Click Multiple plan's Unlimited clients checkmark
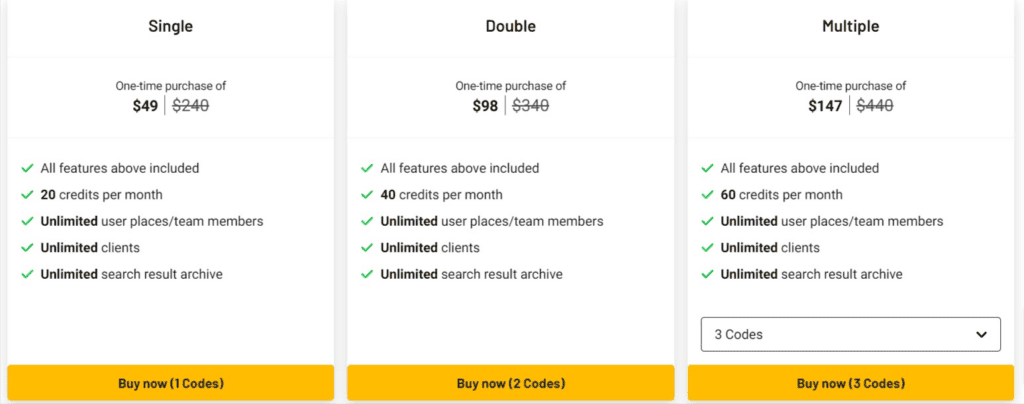 (707, 248)
